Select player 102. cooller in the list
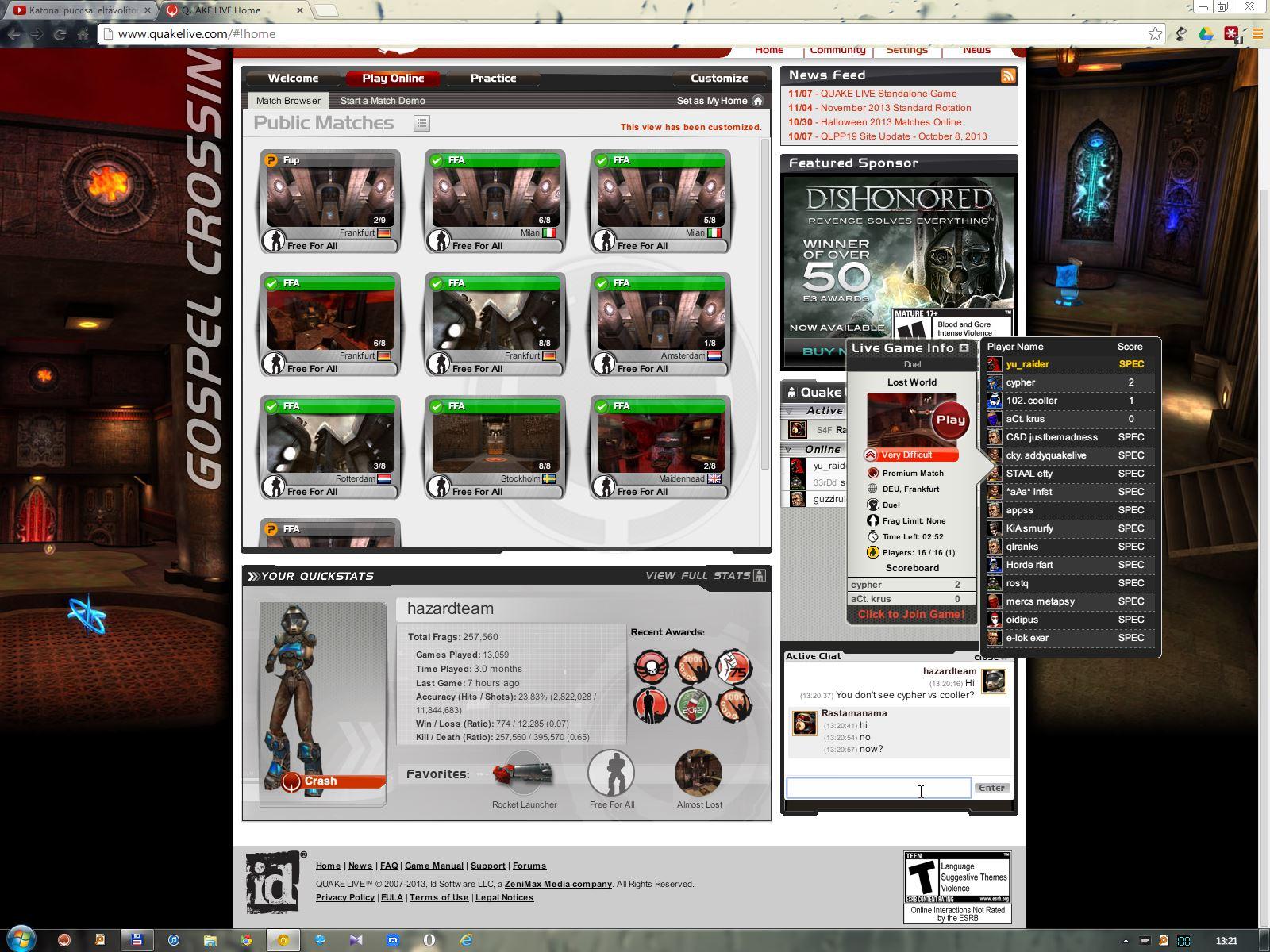Screen dimensions: 1270x952 (x=1070, y=401)
